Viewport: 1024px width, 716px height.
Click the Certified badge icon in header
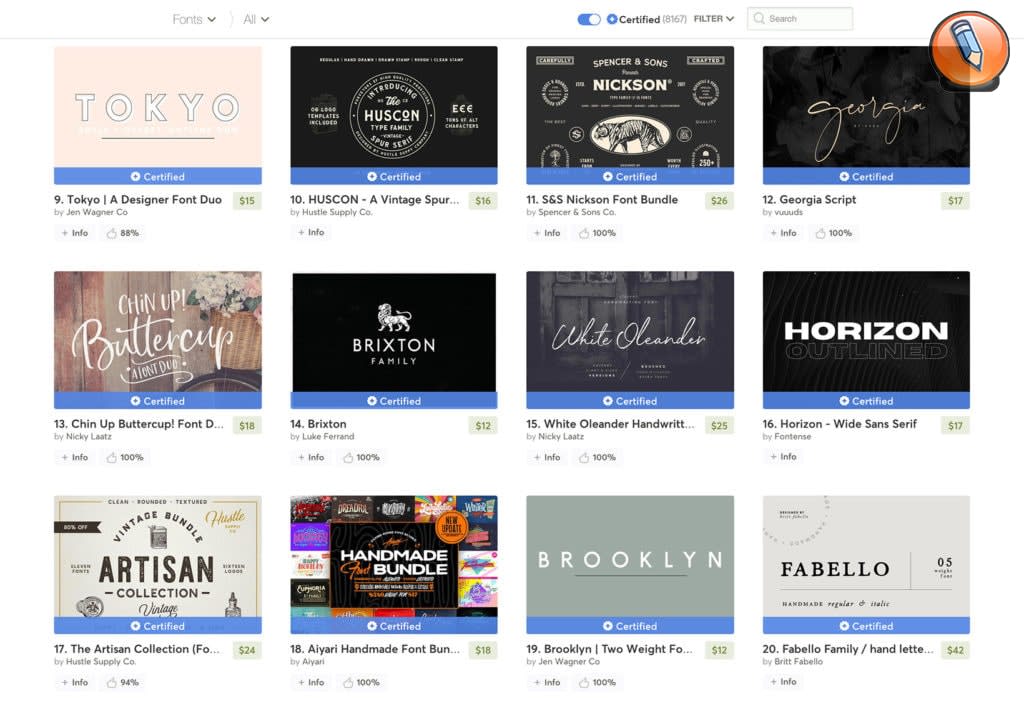[x=611, y=19]
